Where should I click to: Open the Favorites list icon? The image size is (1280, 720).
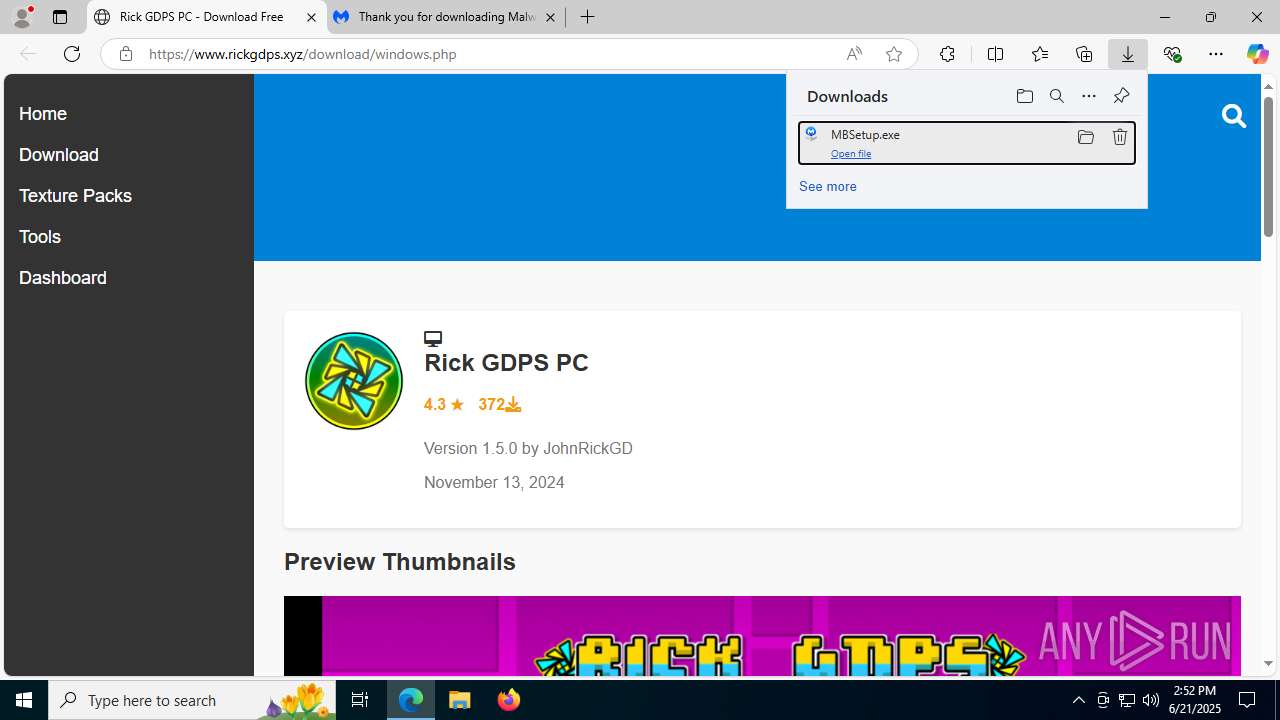coord(1040,54)
